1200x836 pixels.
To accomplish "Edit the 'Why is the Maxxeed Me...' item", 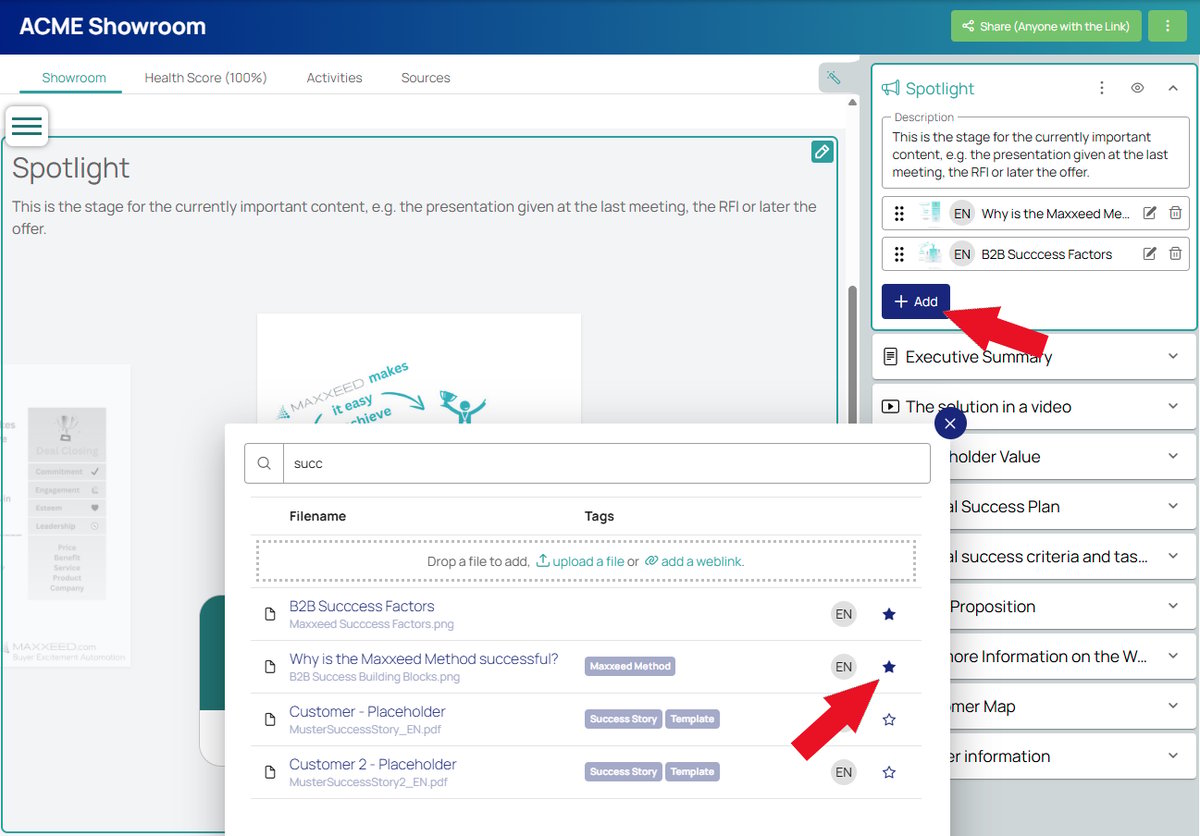I will [1150, 213].
